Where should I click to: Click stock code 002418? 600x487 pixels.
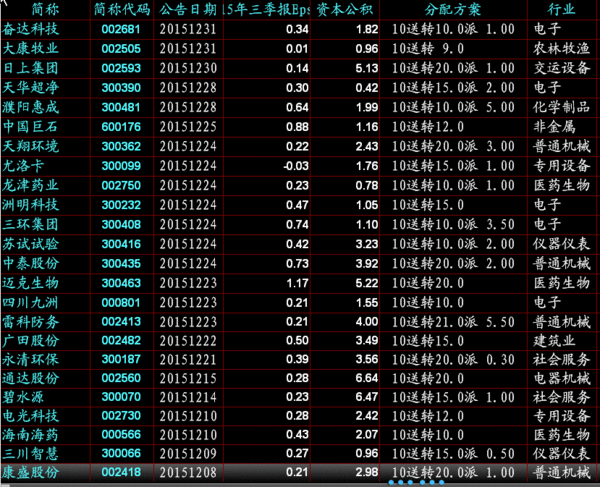tap(121, 472)
